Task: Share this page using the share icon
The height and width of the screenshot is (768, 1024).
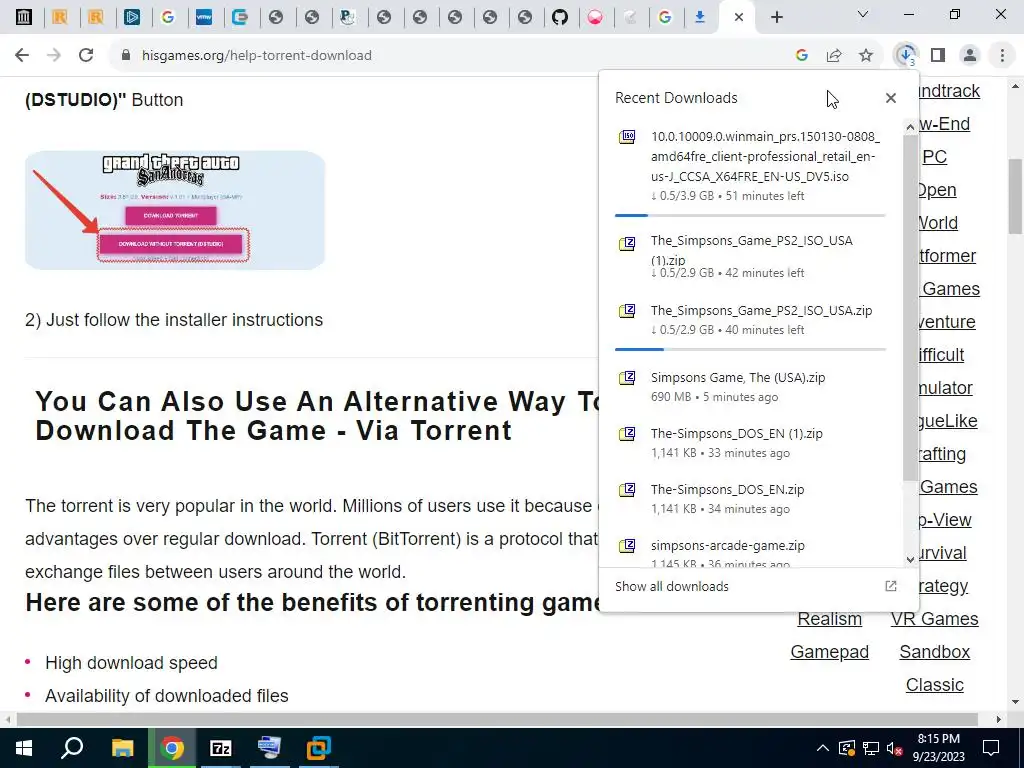Action: (x=834, y=56)
